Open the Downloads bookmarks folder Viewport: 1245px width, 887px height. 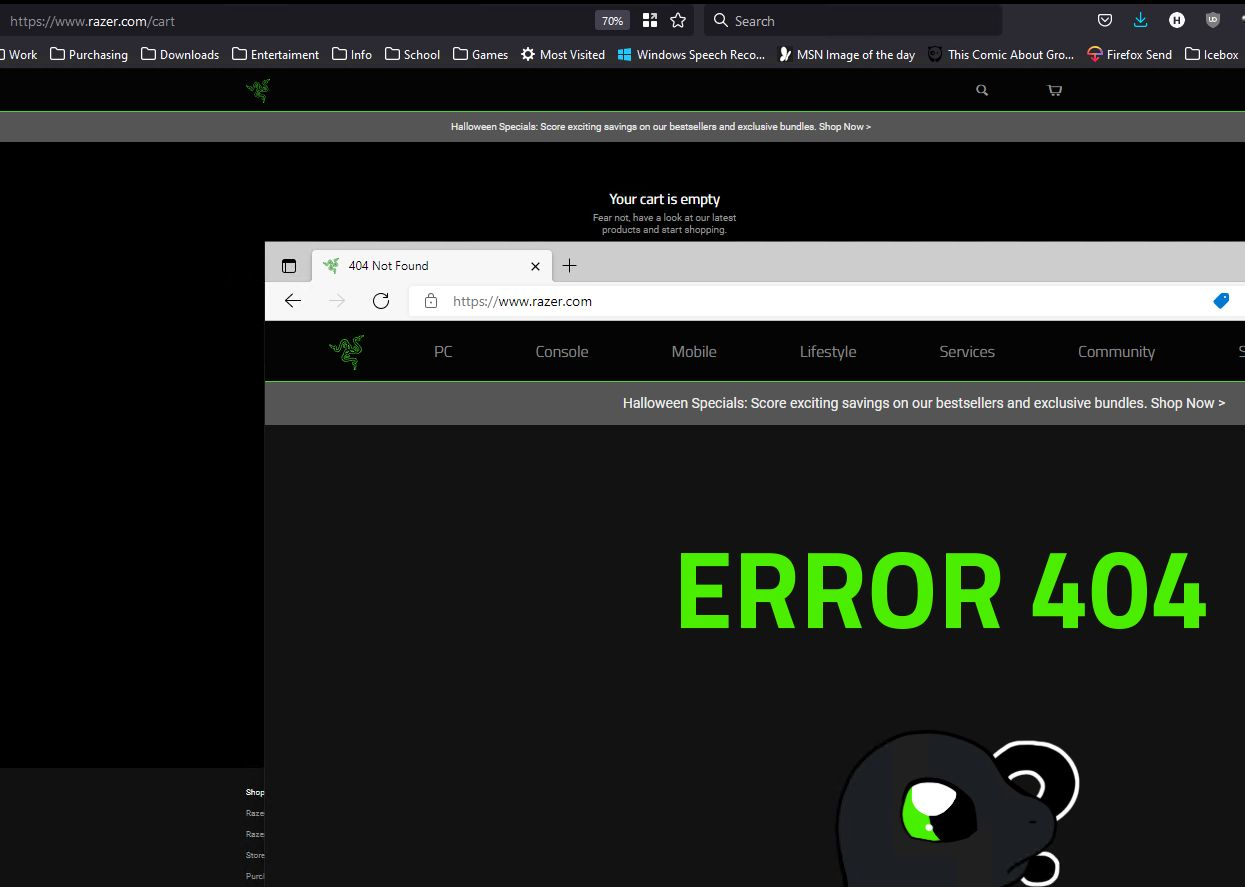[x=180, y=55]
